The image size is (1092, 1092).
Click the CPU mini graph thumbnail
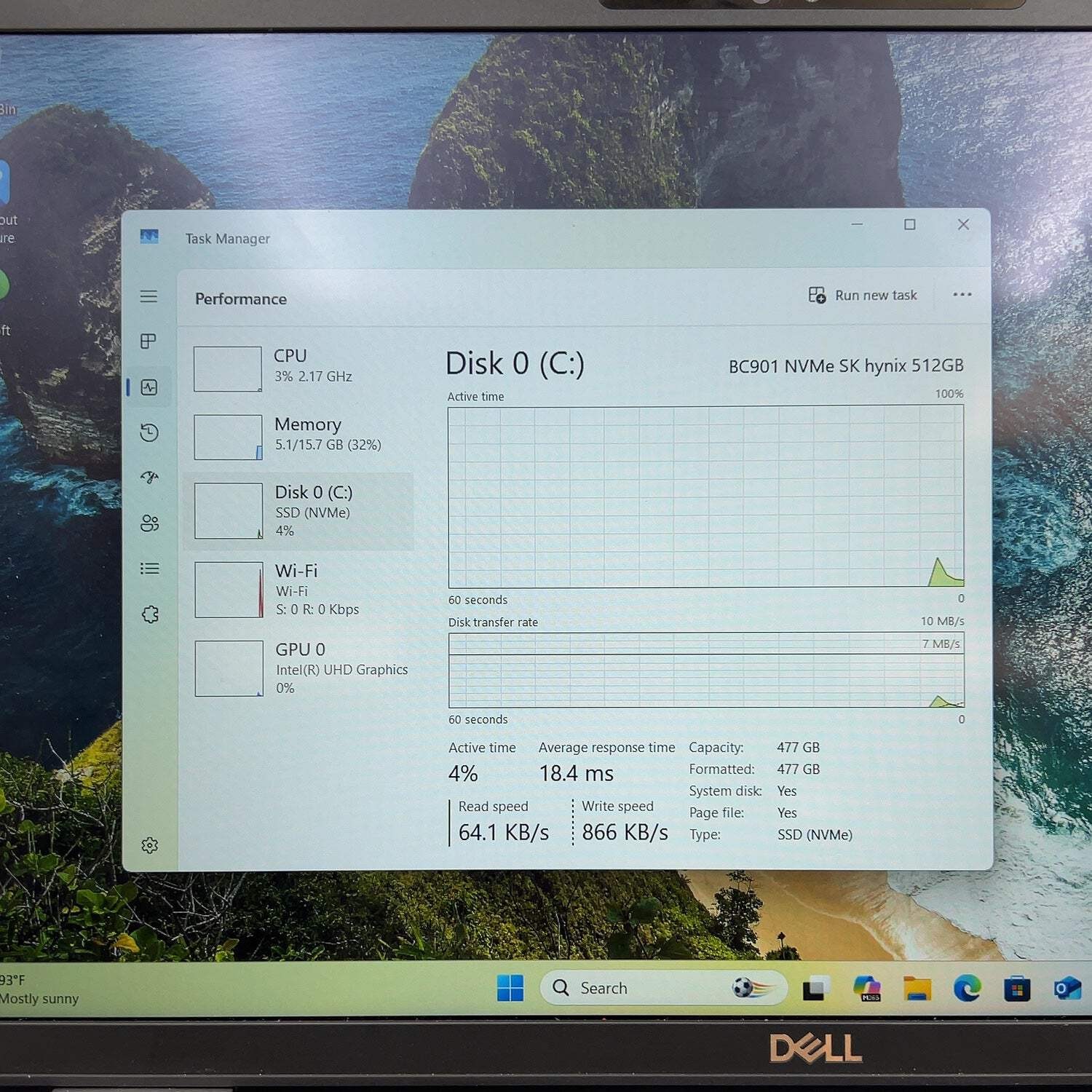[228, 369]
